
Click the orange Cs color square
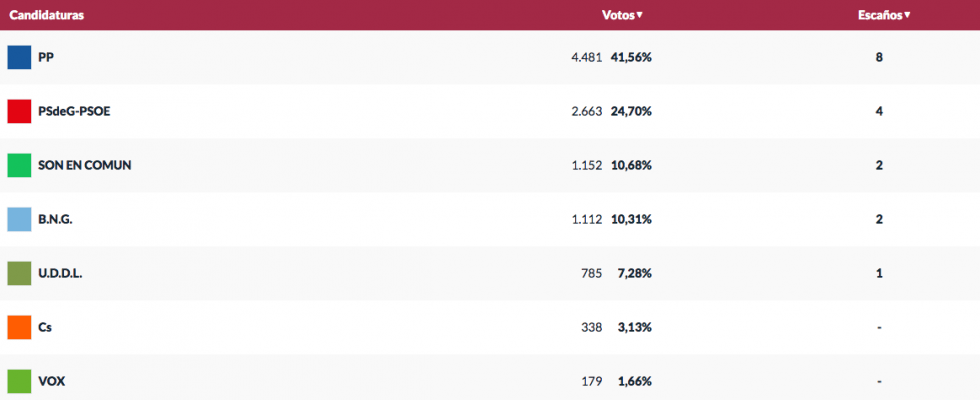(x=20, y=327)
